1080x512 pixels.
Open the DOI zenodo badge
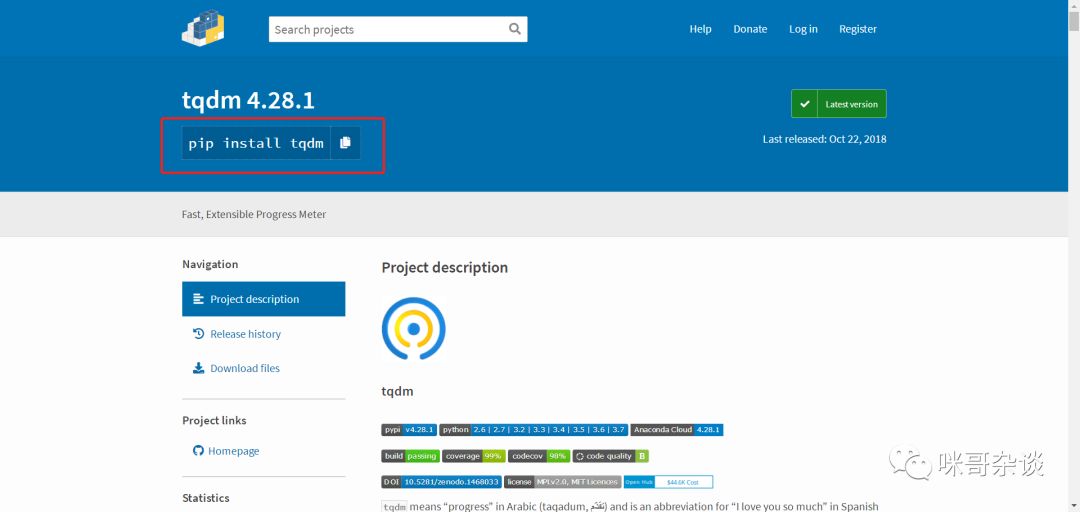(442, 482)
